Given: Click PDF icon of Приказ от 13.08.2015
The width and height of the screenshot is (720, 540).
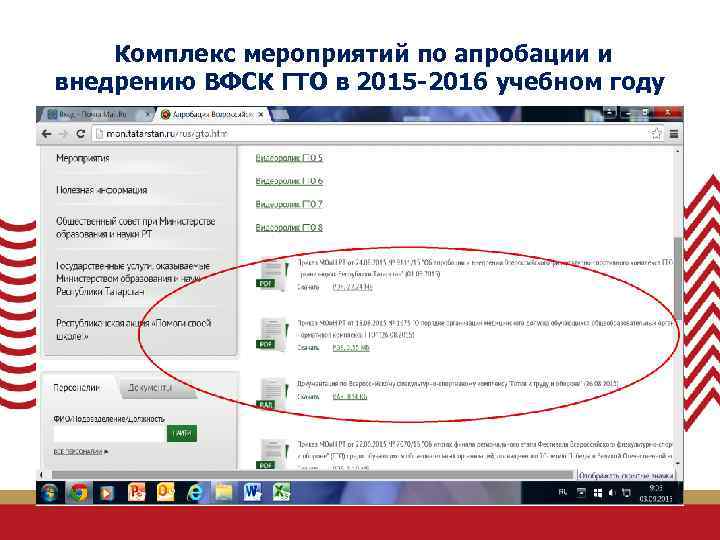Looking at the screenshot, I should [273, 335].
